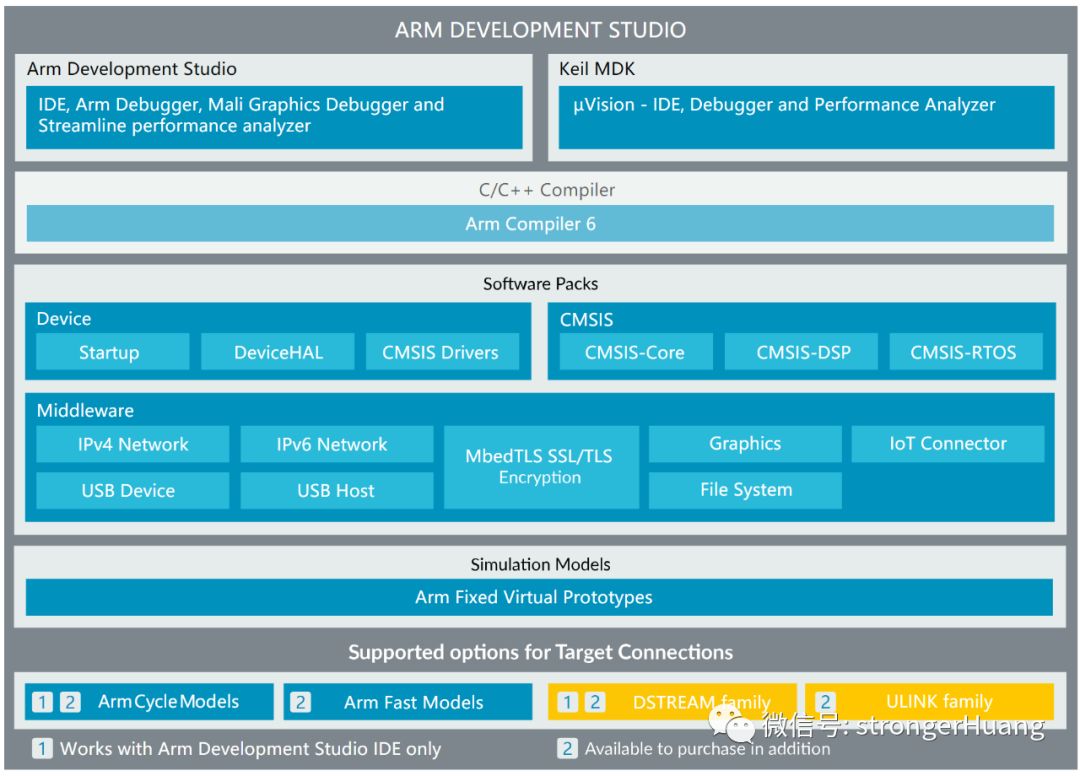Click the Graphics middleware block

tap(746, 443)
